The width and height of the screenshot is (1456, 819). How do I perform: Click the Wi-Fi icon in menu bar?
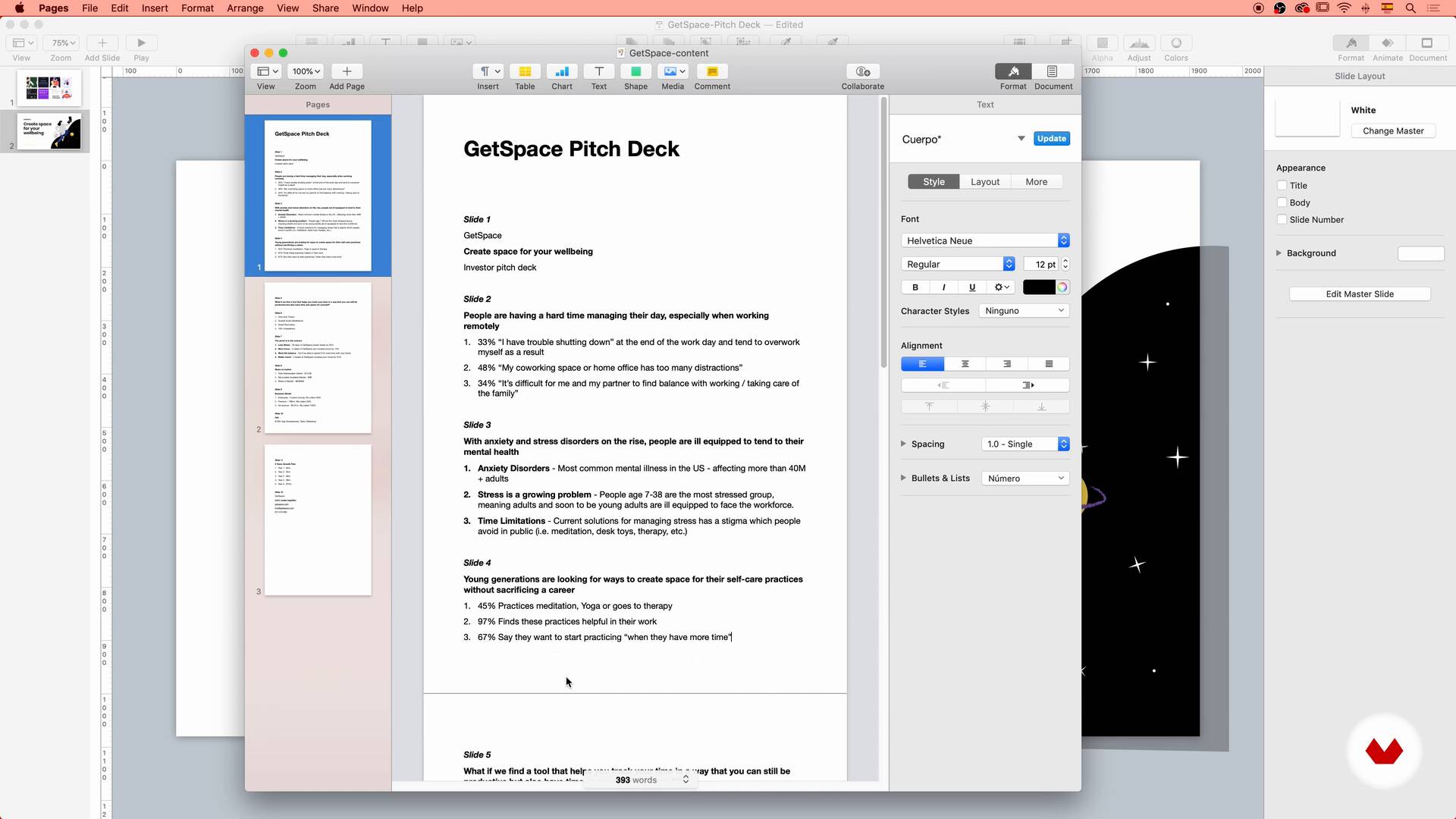point(1344,8)
